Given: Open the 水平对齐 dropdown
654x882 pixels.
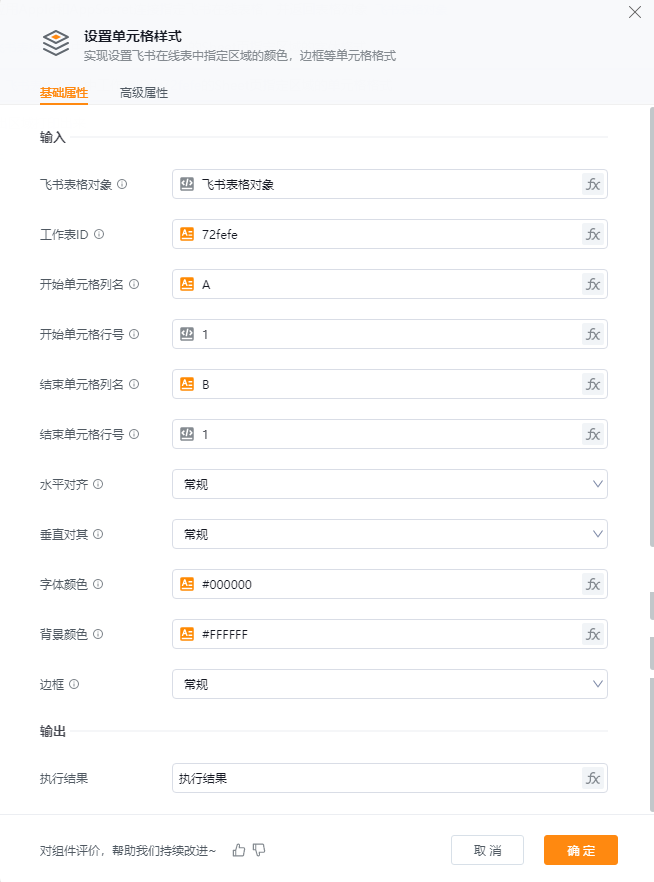Looking at the screenshot, I should pyautogui.click(x=389, y=484).
